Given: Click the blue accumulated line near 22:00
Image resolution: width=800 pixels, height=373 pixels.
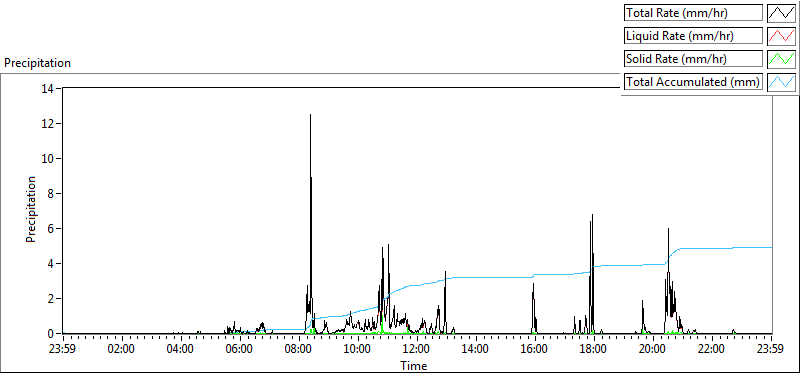Looking at the screenshot, I should tap(713, 248).
